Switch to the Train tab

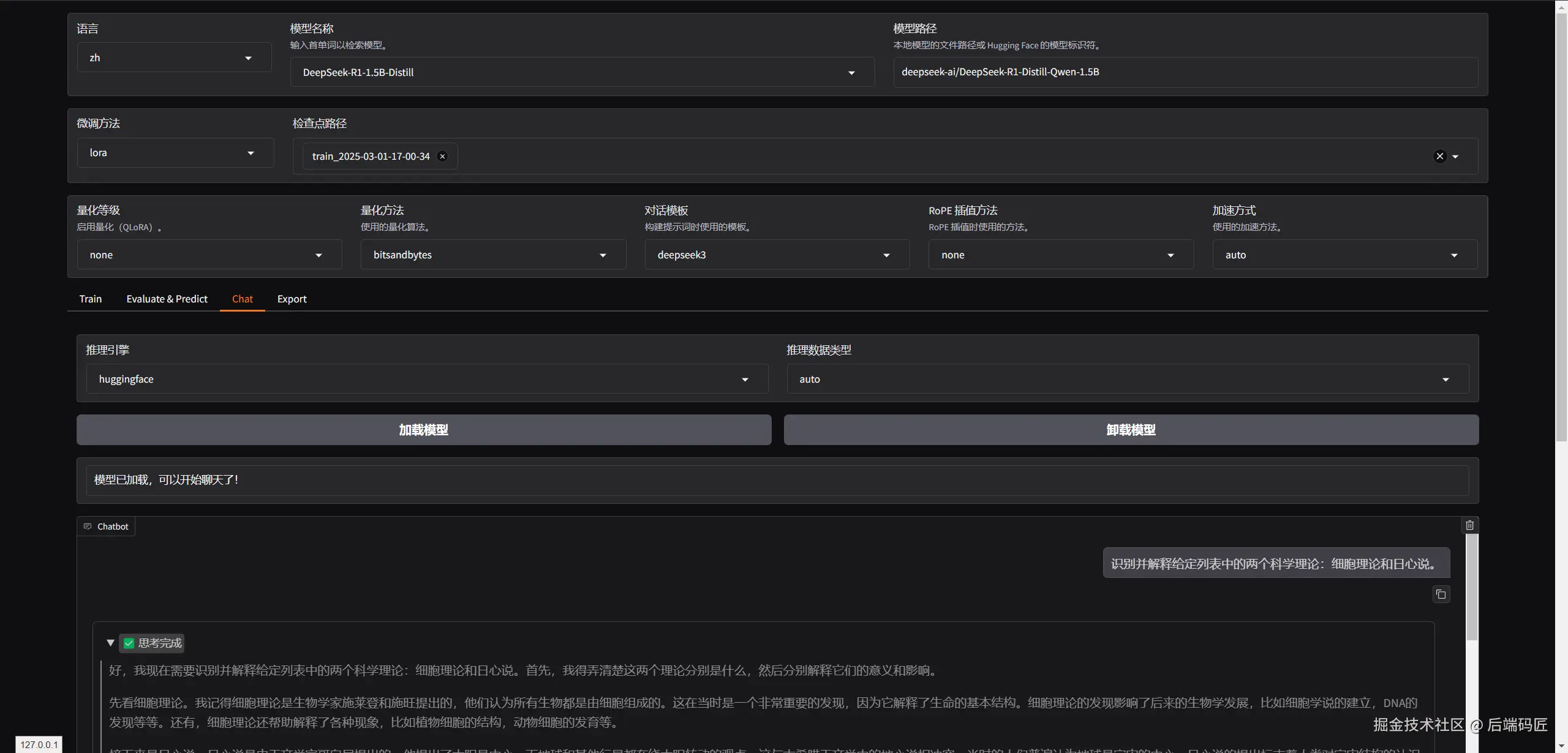pos(91,299)
